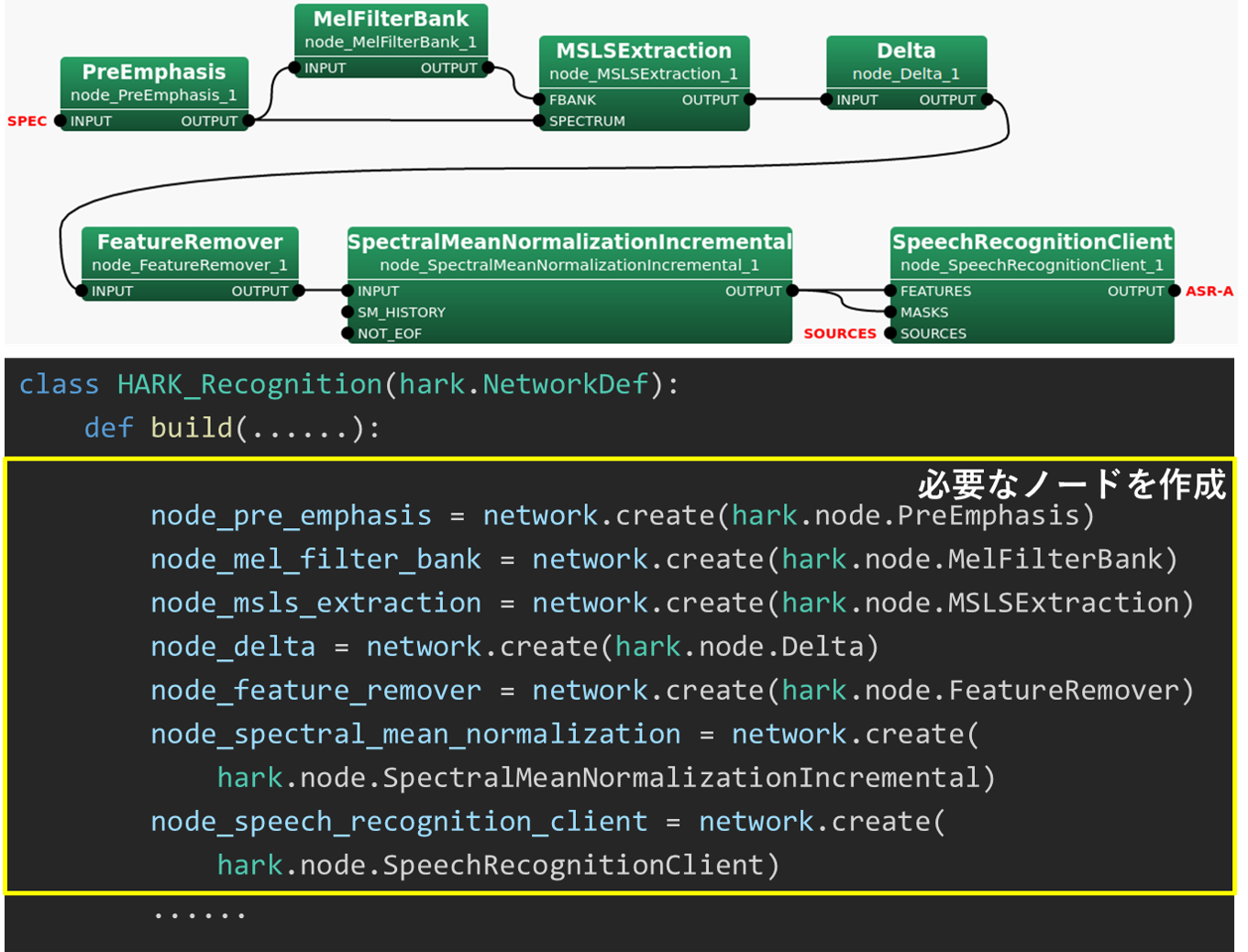Click the red SOURCES label
The image size is (1248, 952).
pos(840,334)
